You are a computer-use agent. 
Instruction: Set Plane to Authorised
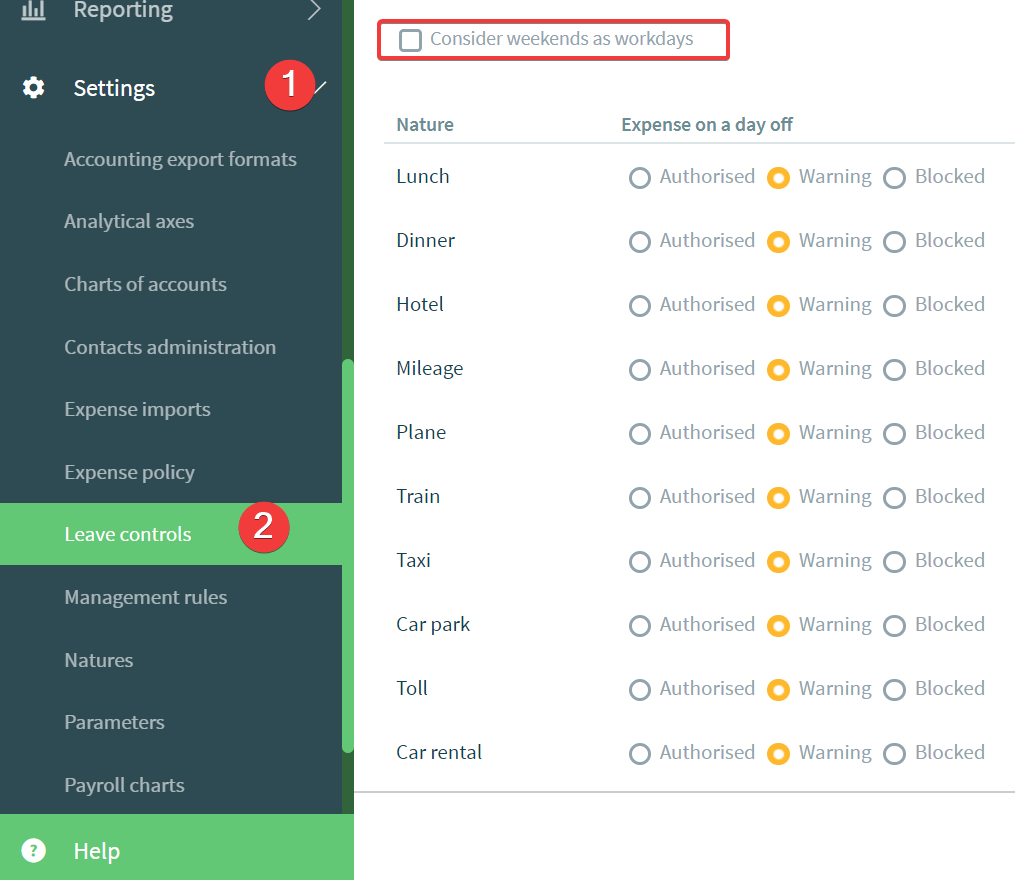point(640,434)
